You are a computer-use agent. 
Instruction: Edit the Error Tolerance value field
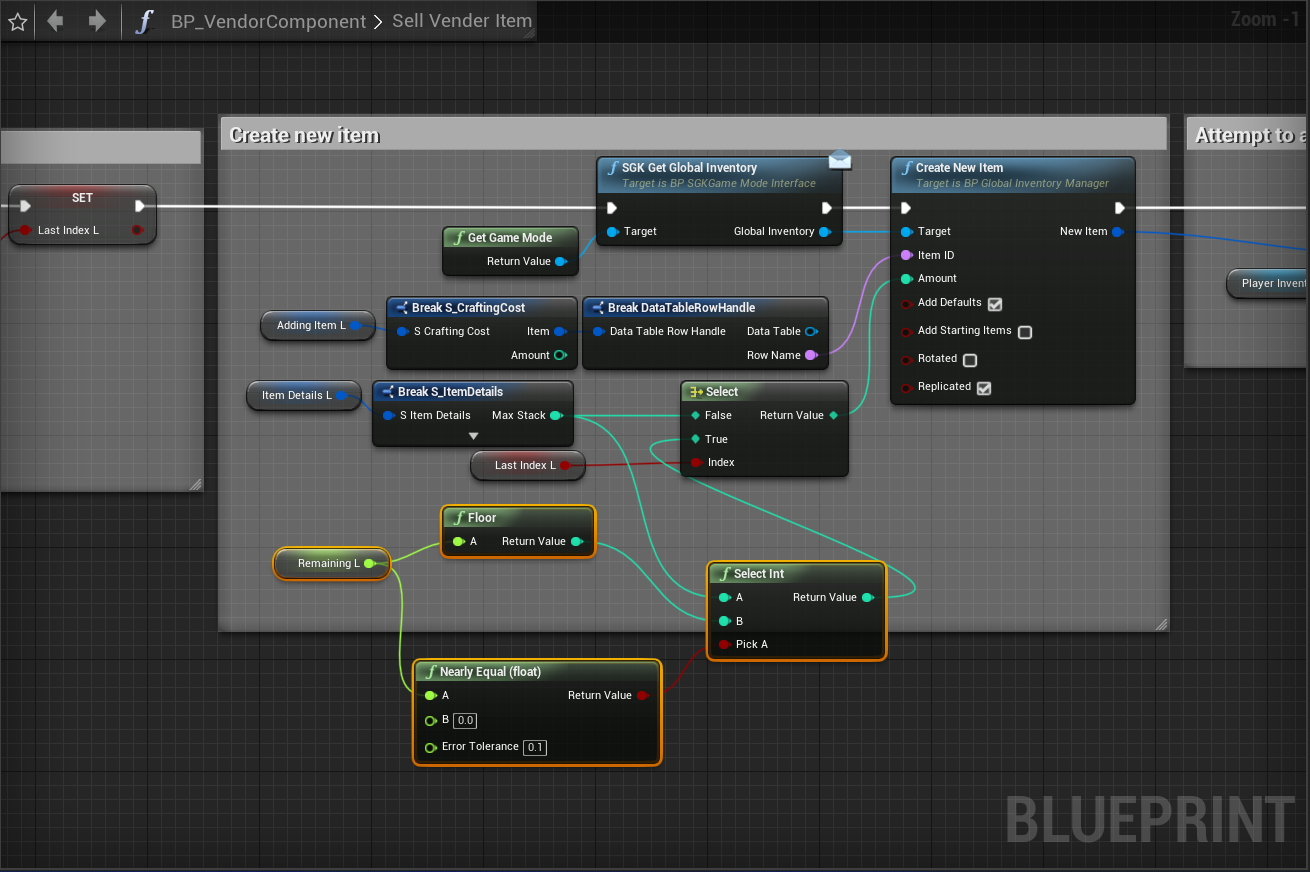[x=535, y=747]
